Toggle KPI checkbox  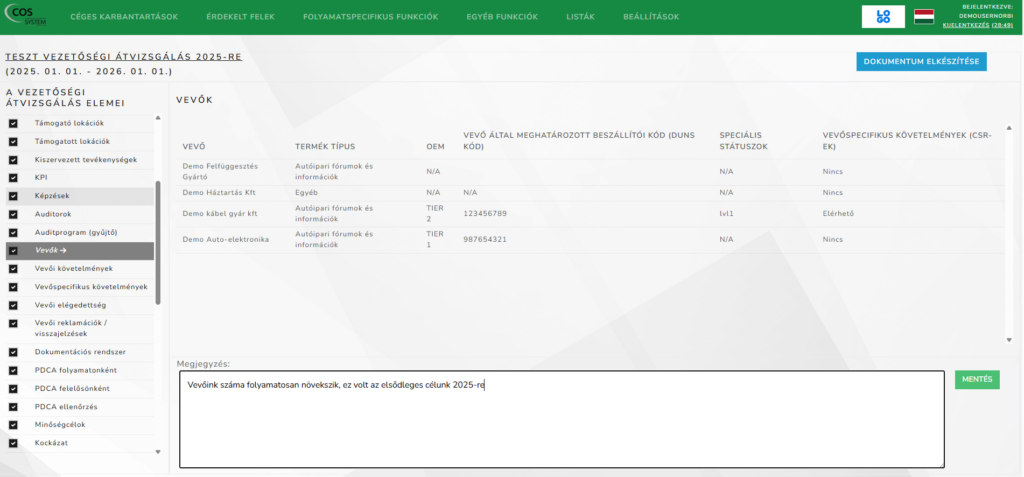click(13, 178)
